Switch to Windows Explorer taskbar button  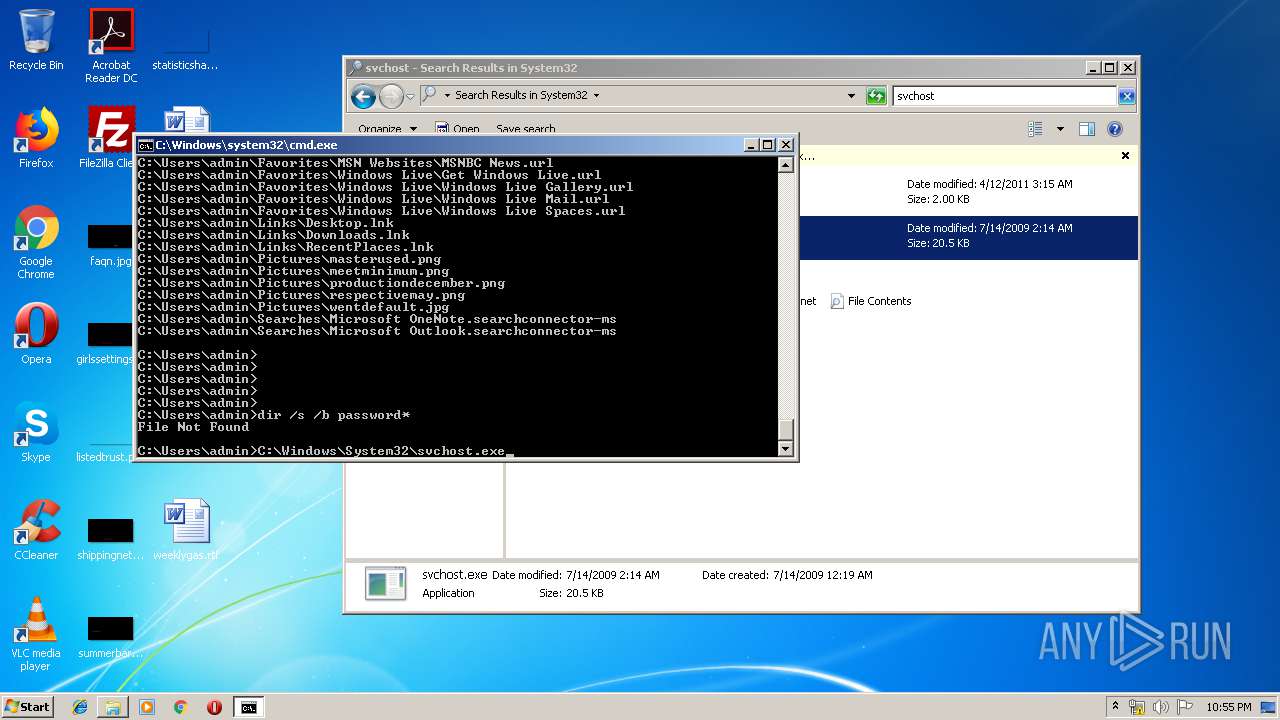[x=113, y=707]
